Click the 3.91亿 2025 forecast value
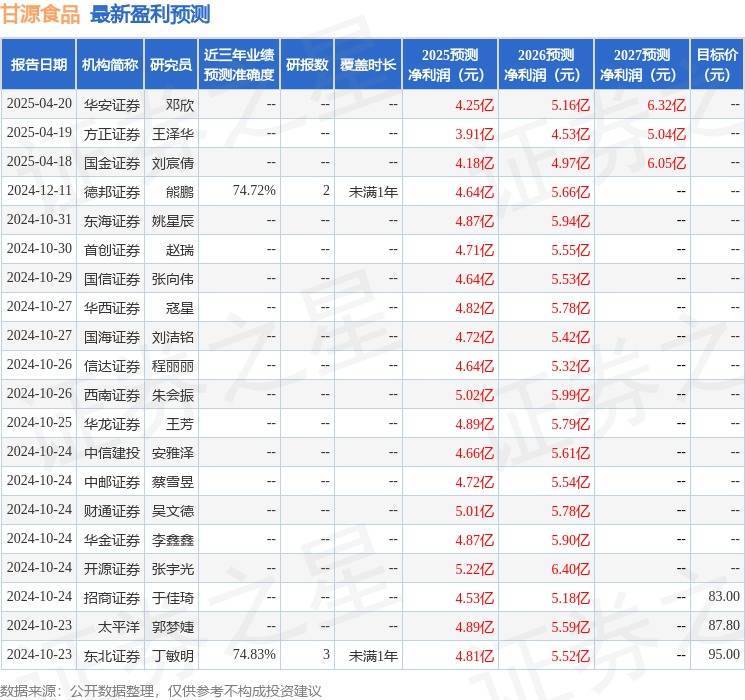Screen dimensions: 745x700 pyautogui.click(x=474, y=134)
